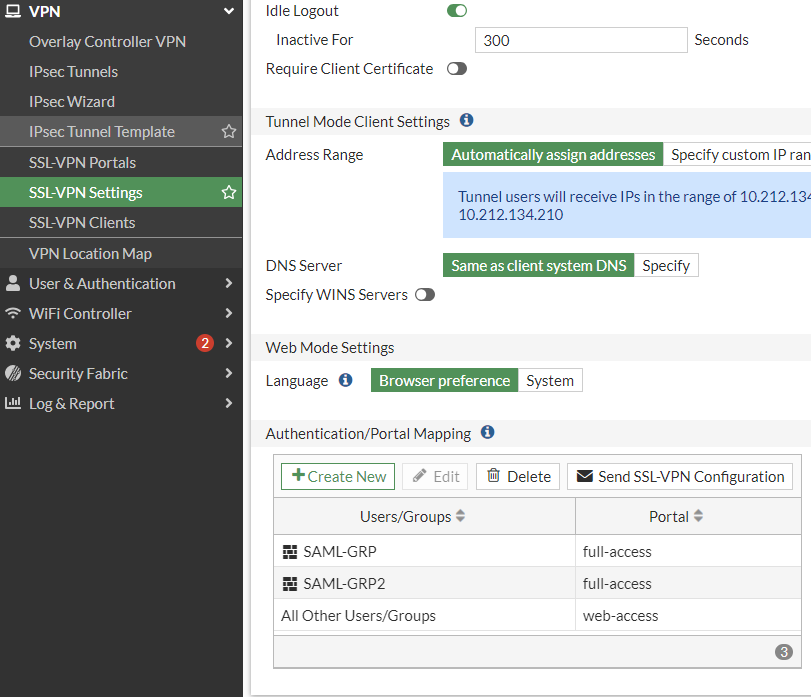This screenshot has height=697, width=811.
Task: Select Specify option for DNS Server
Action: point(666,265)
